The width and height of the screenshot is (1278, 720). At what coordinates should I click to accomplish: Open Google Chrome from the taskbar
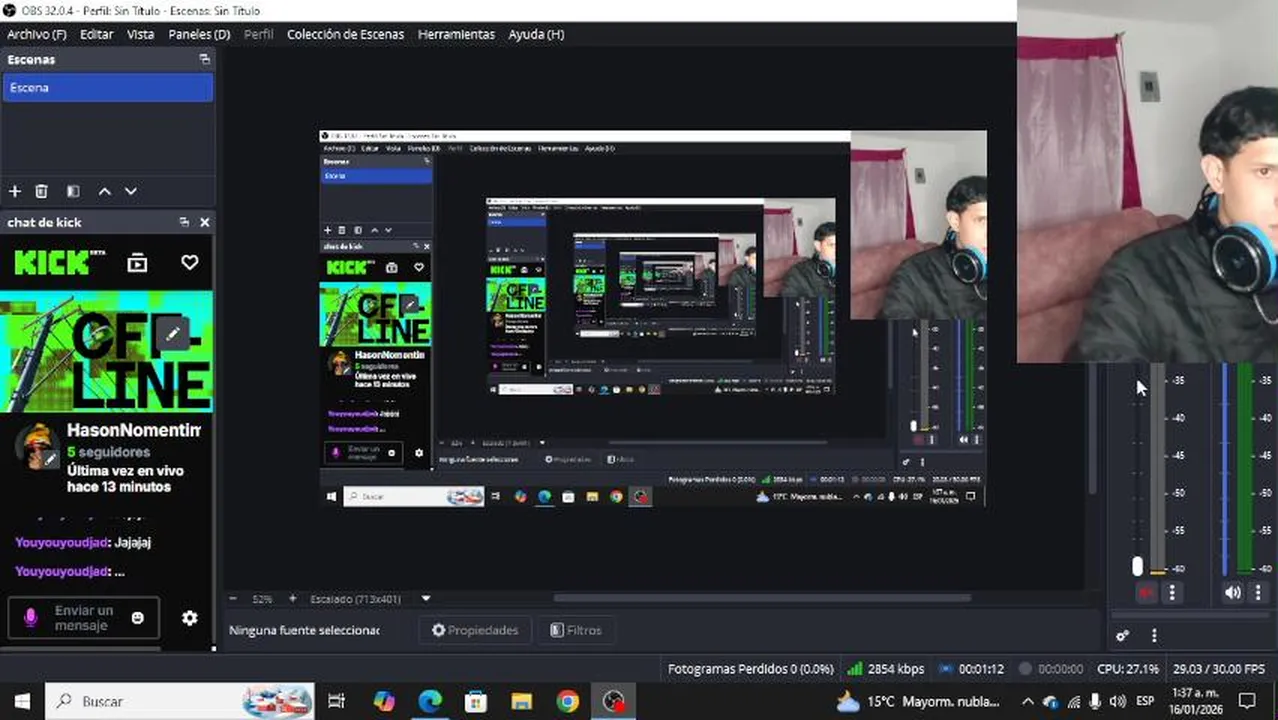567,701
